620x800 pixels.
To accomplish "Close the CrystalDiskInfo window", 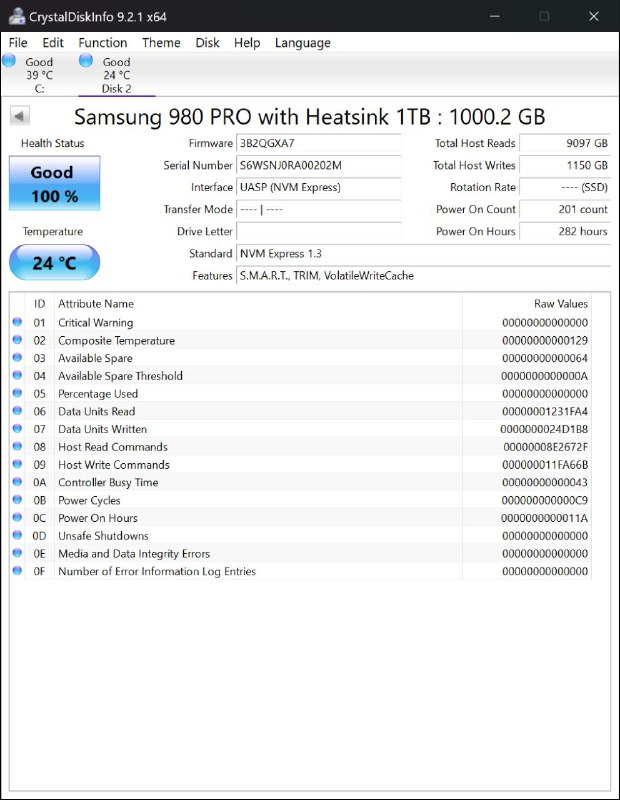I will tap(593, 16).
